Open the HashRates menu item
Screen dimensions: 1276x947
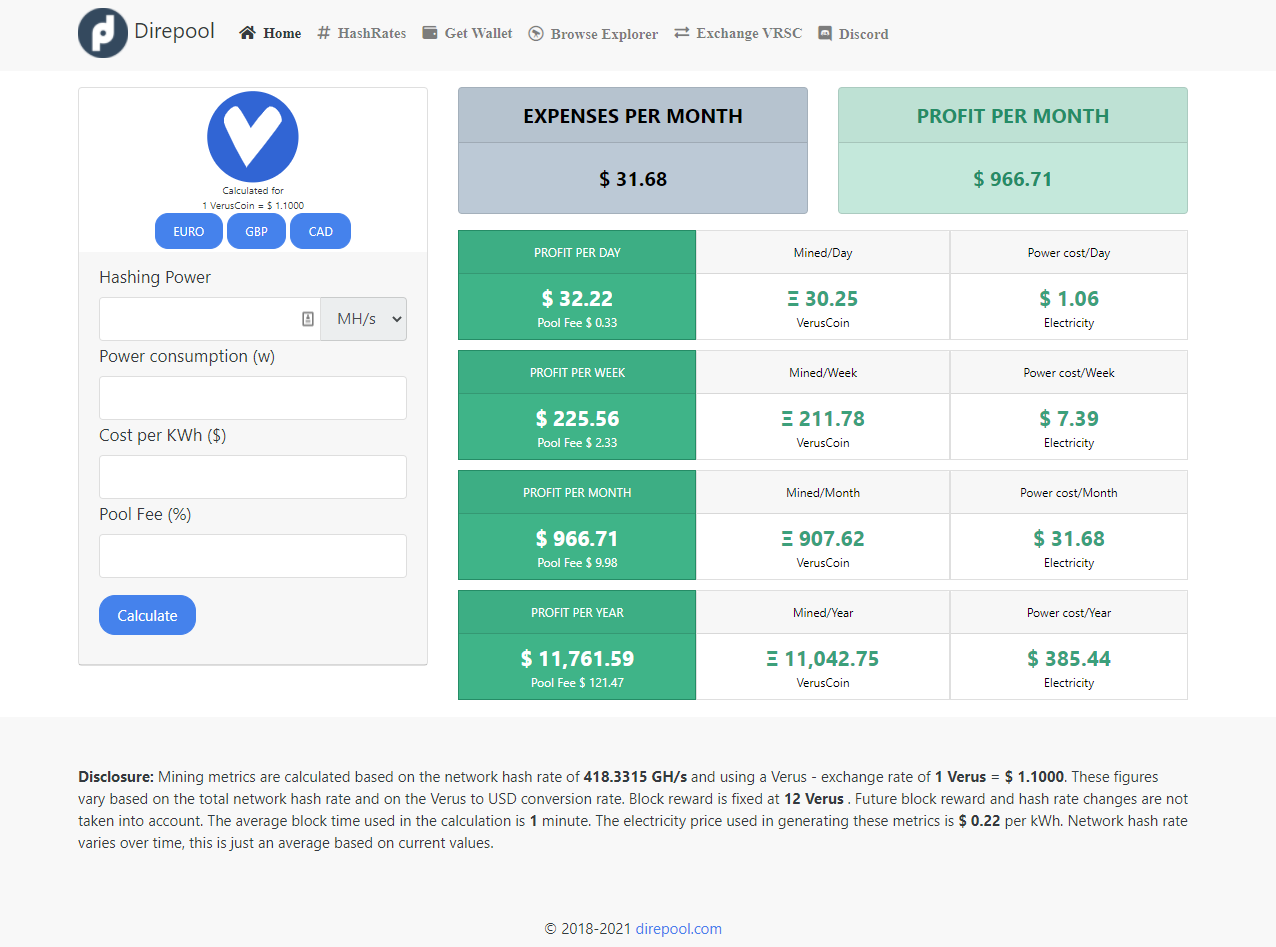tap(371, 33)
